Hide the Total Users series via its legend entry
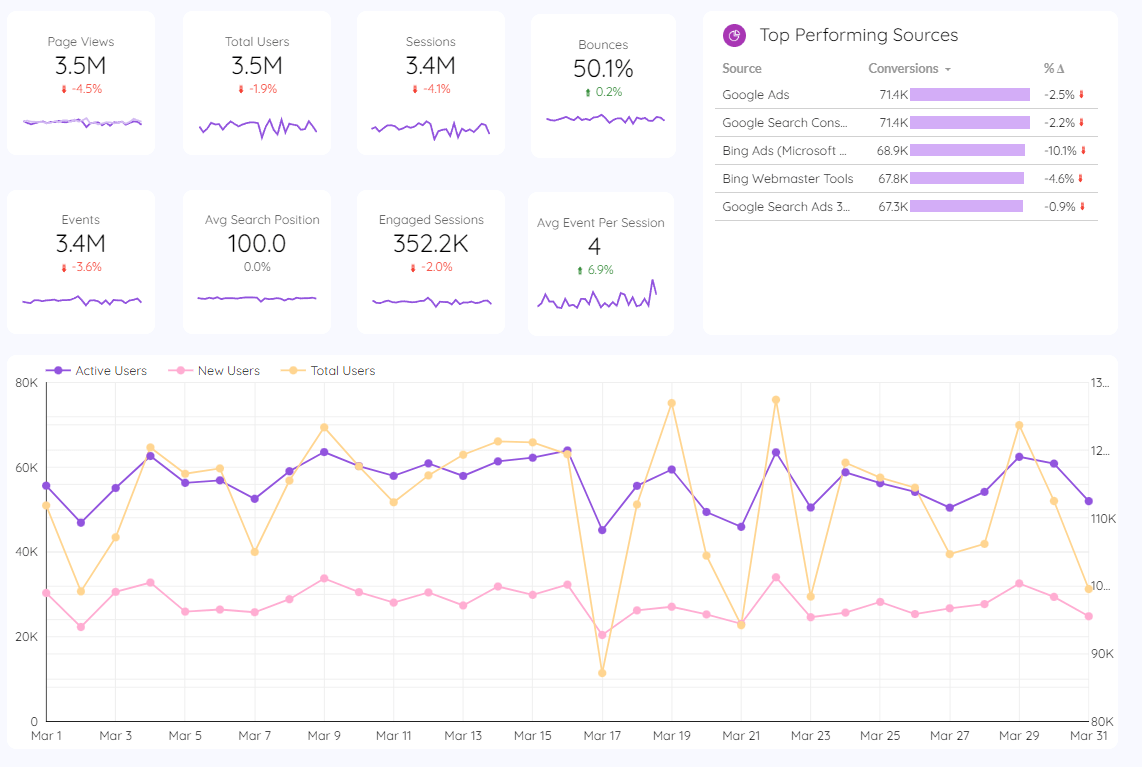This screenshot has width=1142, height=767. coord(341,370)
